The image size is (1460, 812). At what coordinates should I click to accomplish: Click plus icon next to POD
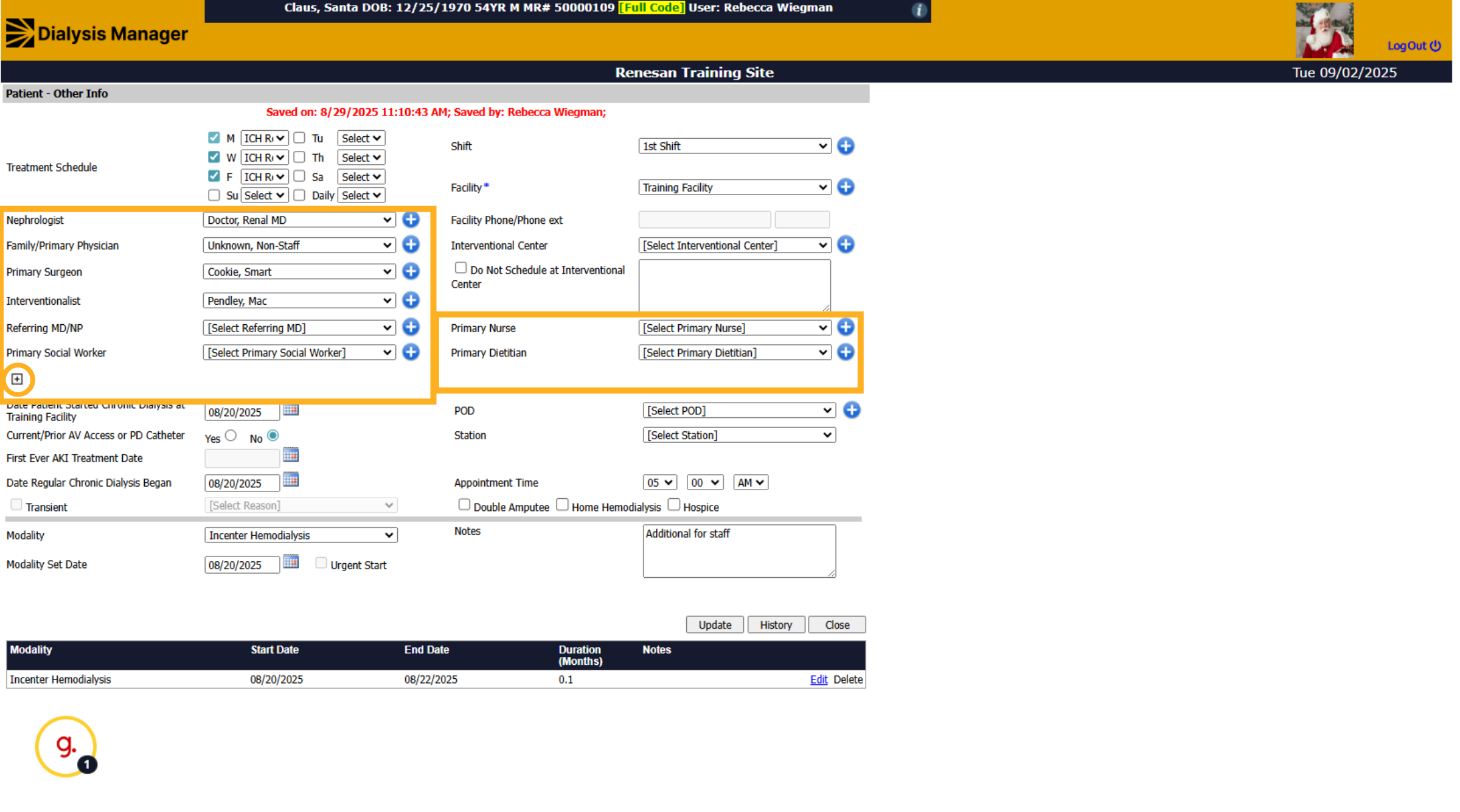pyautogui.click(x=852, y=410)
